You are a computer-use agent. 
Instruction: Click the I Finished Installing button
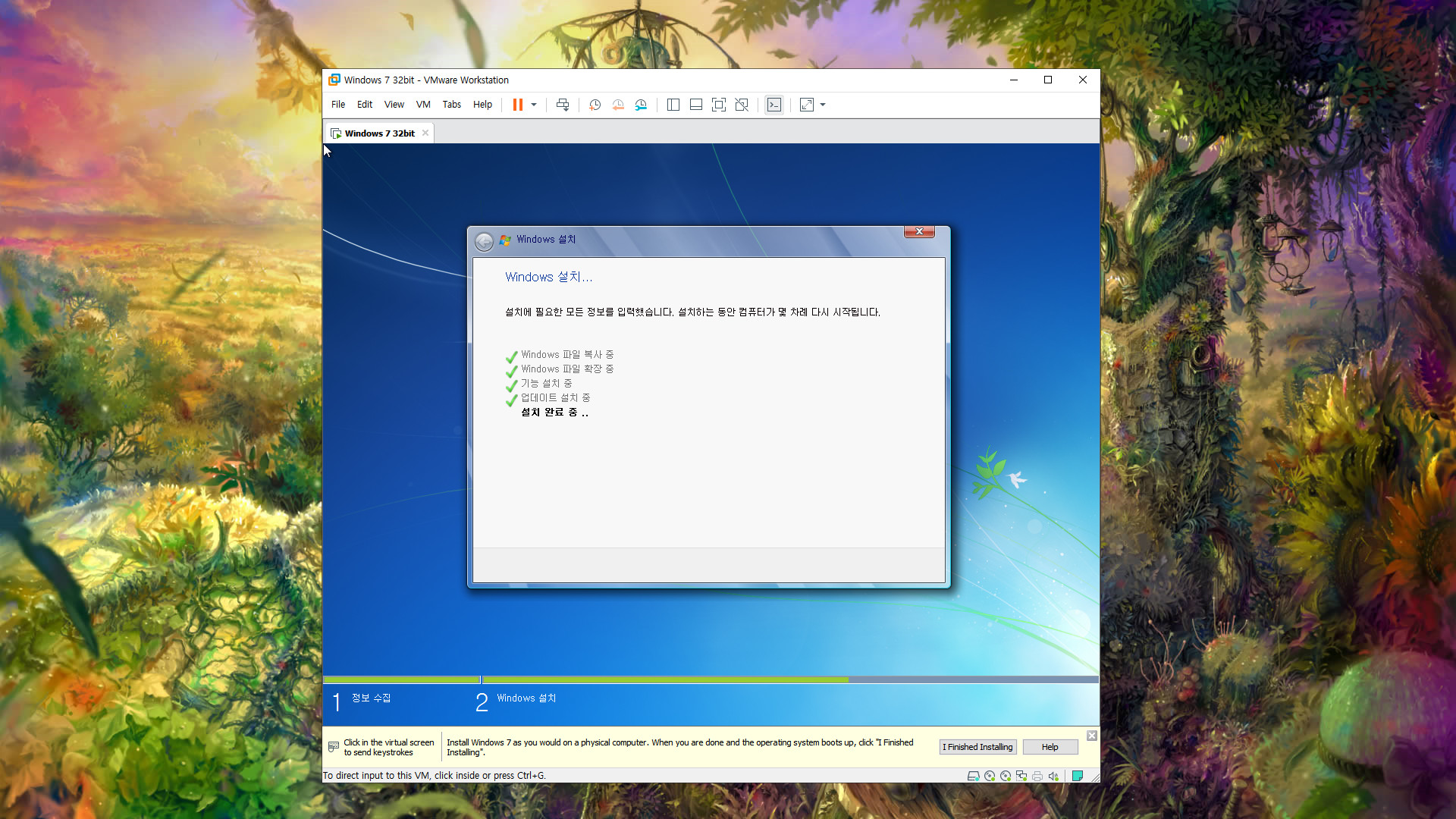coord(977,747)
